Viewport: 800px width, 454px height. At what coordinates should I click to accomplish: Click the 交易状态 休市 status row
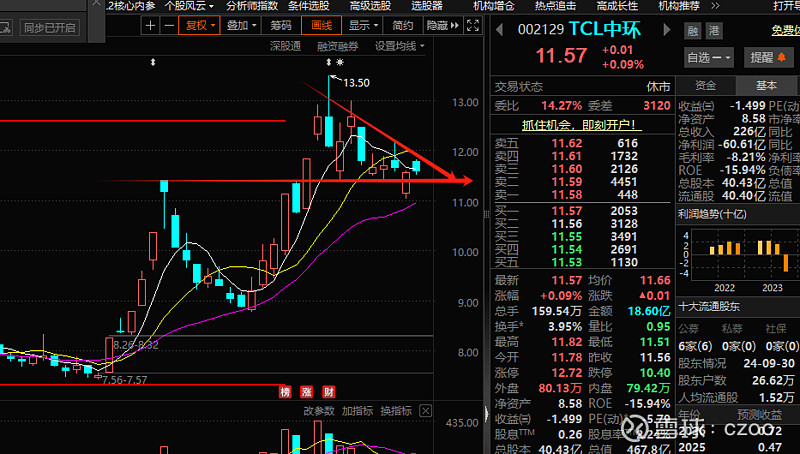coord(582,87)
